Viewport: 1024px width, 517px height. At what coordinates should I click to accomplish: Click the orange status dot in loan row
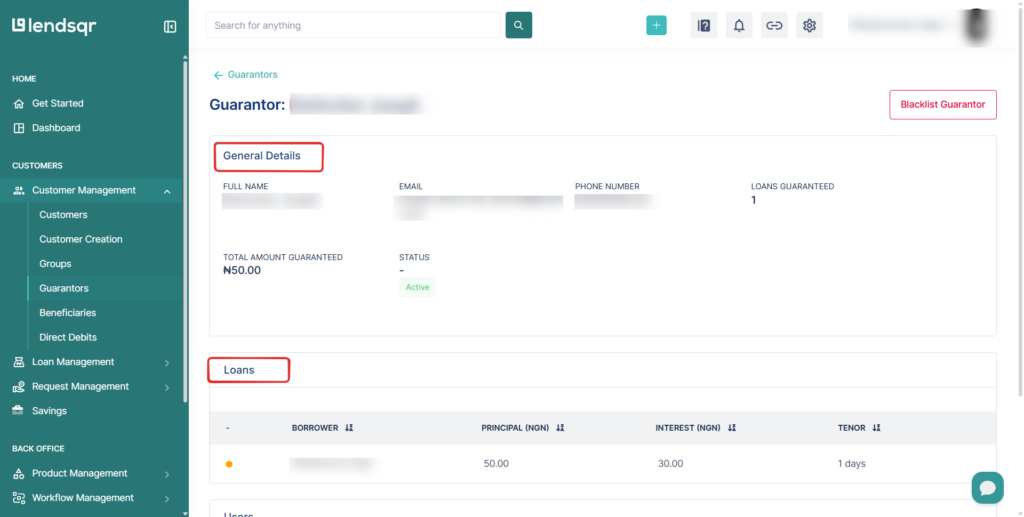[x=229, y=464]
